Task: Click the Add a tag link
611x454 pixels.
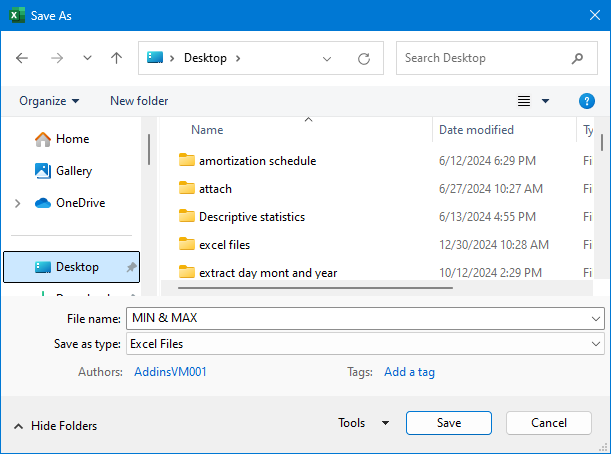Action: coord(409,372)
